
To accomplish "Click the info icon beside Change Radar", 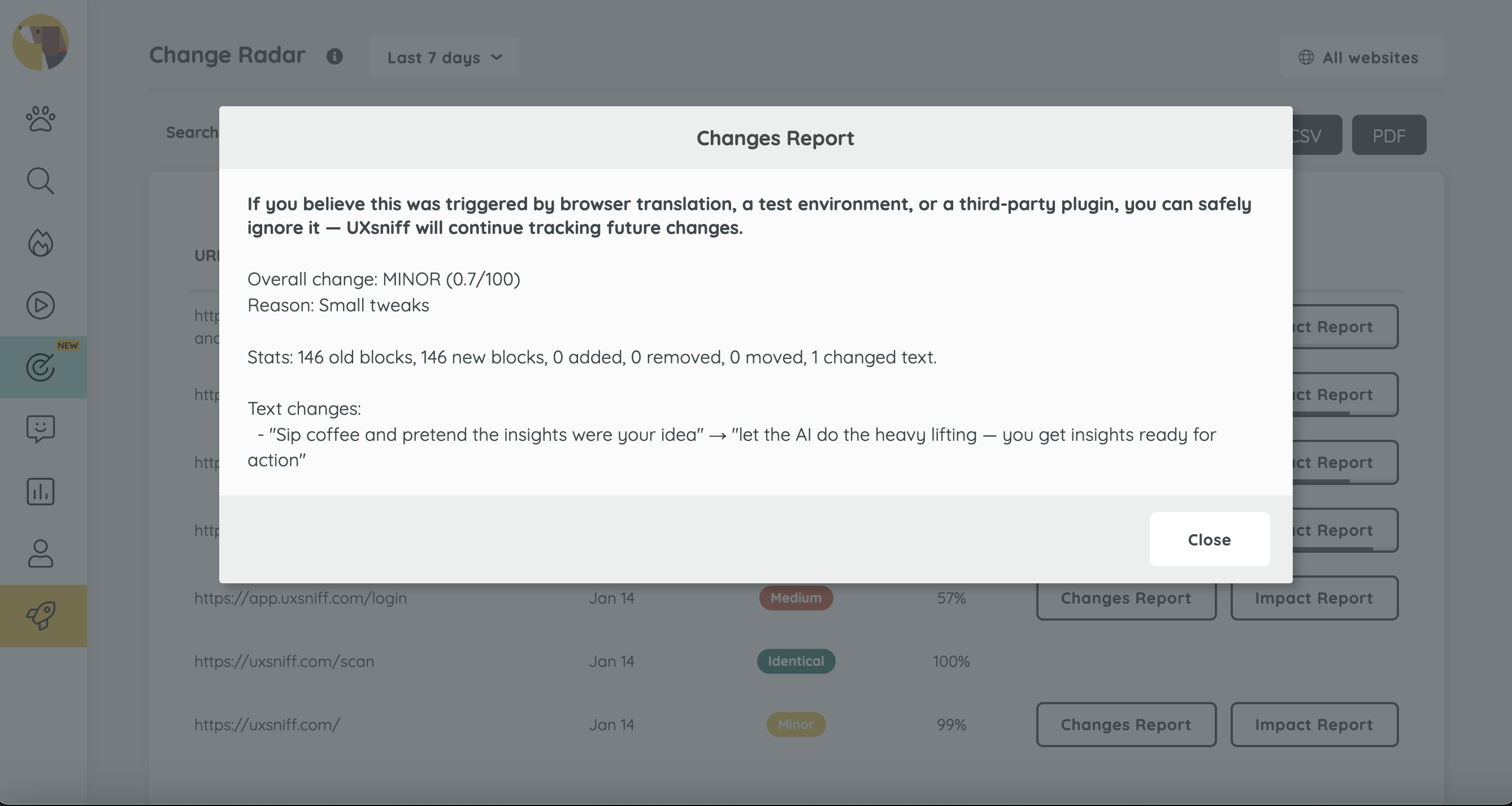I will point(335,57).
